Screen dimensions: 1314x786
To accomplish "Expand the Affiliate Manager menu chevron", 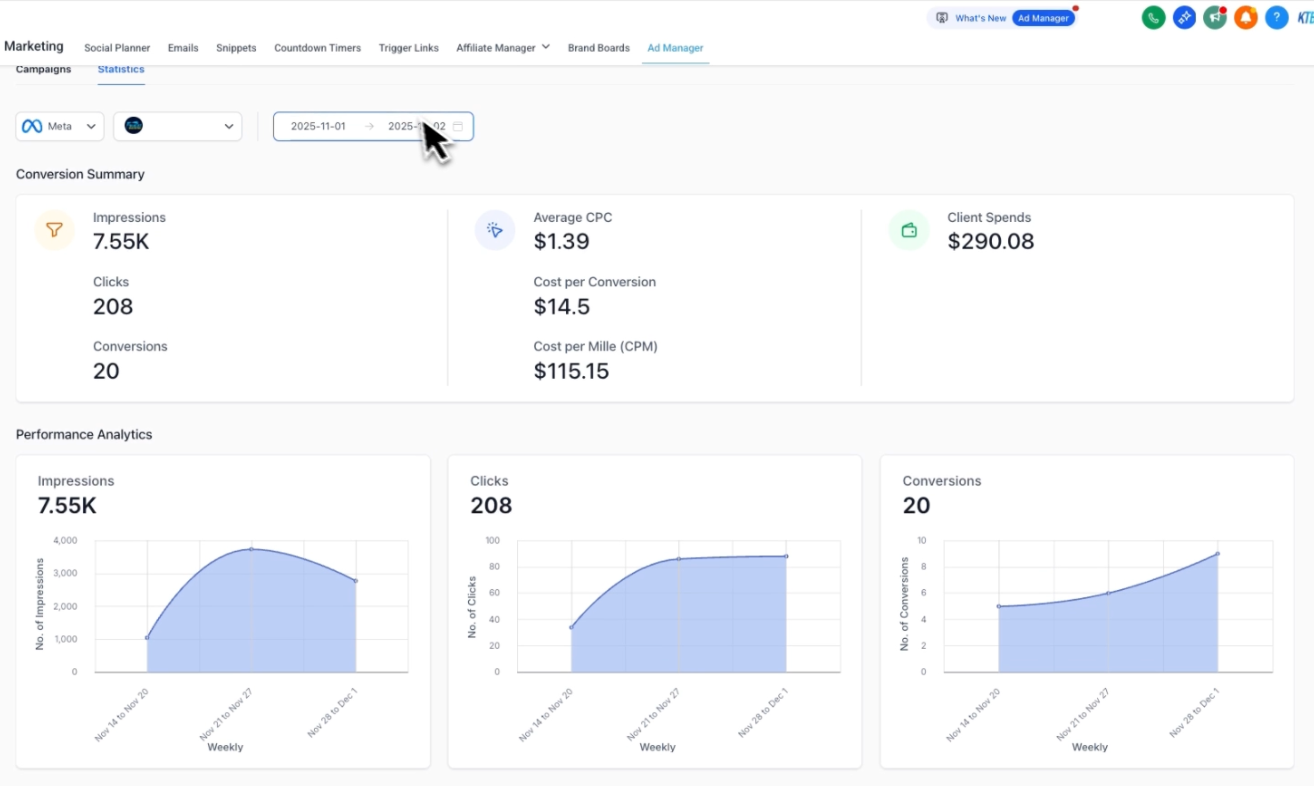I will [x=546, y=47].
